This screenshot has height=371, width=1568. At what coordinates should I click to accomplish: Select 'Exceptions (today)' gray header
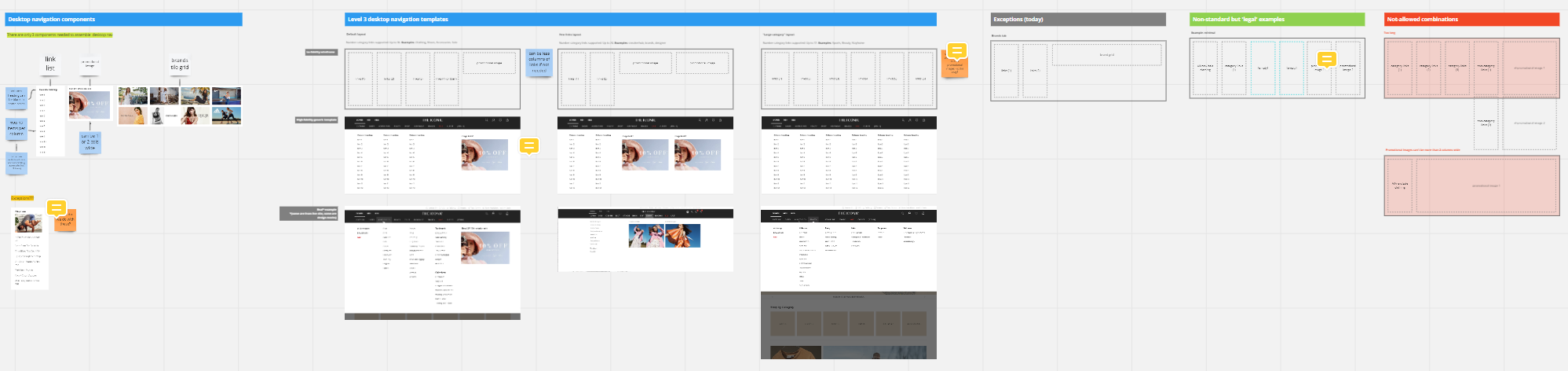(x=1078, y=19)
